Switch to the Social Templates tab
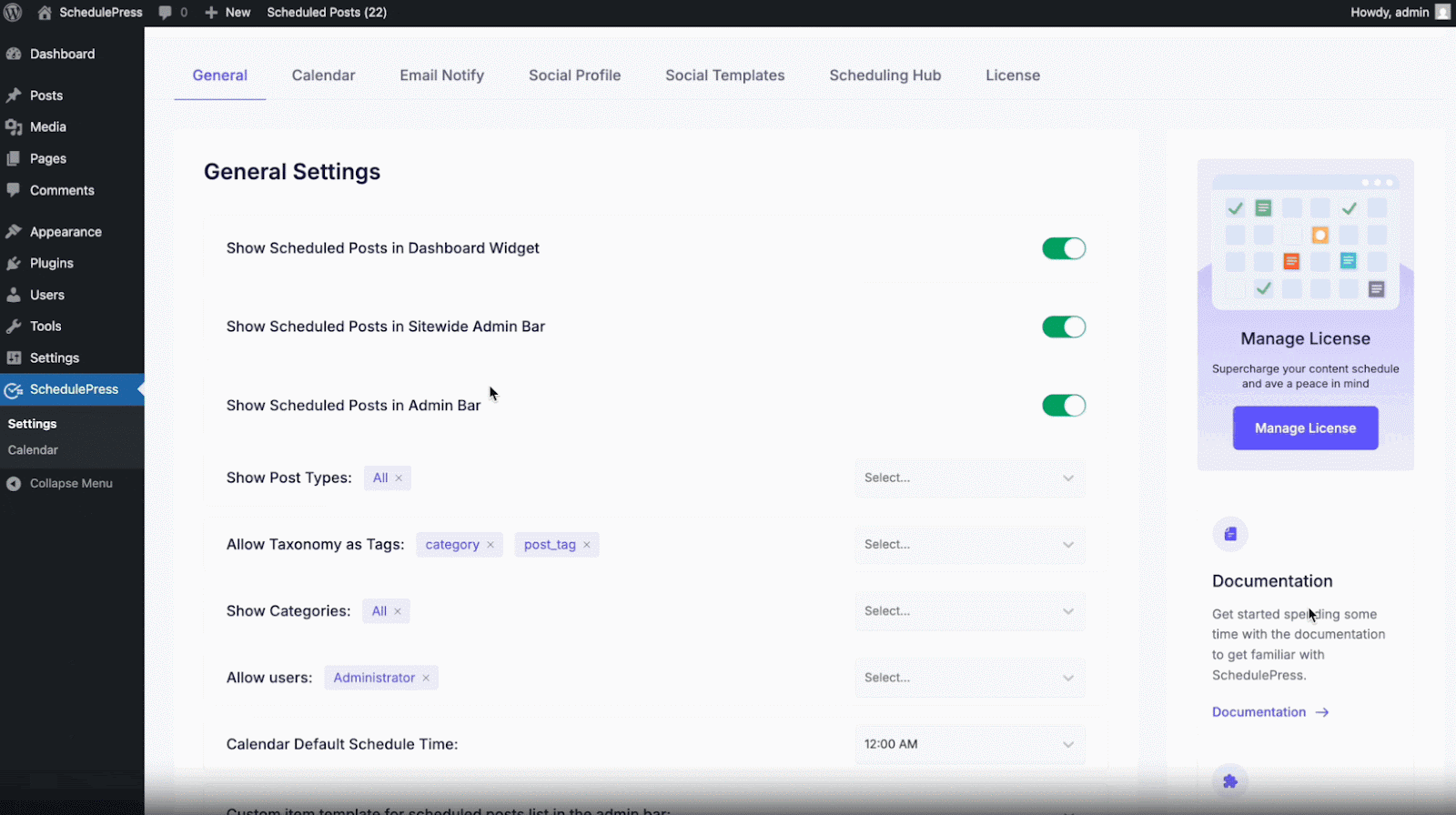This screenshot has height=815, width=1456. tap(725, 75)
